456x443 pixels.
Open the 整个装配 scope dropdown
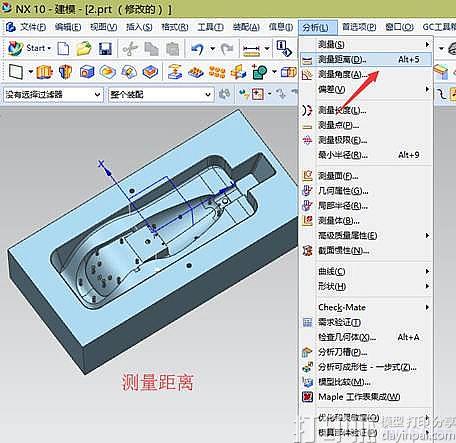coord(161,95)
